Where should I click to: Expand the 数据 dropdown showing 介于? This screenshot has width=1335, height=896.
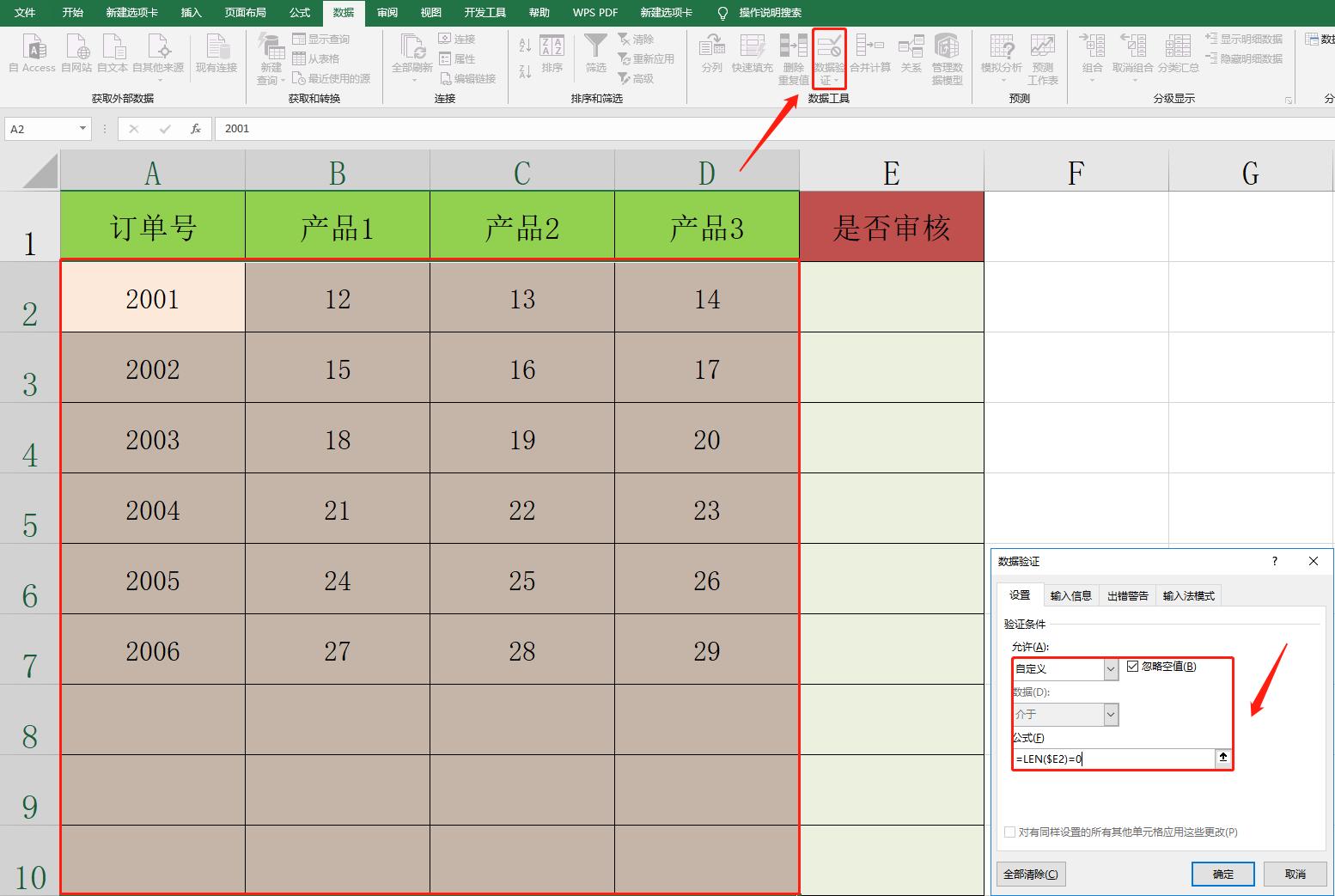tap(1111, 714)
